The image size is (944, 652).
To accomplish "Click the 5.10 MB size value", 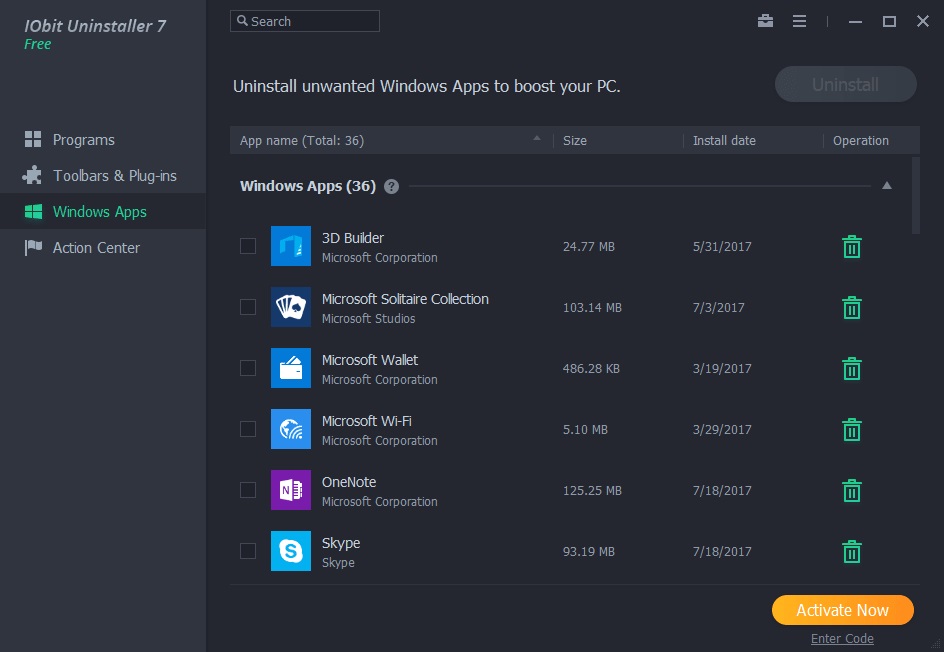I will 585,429.
